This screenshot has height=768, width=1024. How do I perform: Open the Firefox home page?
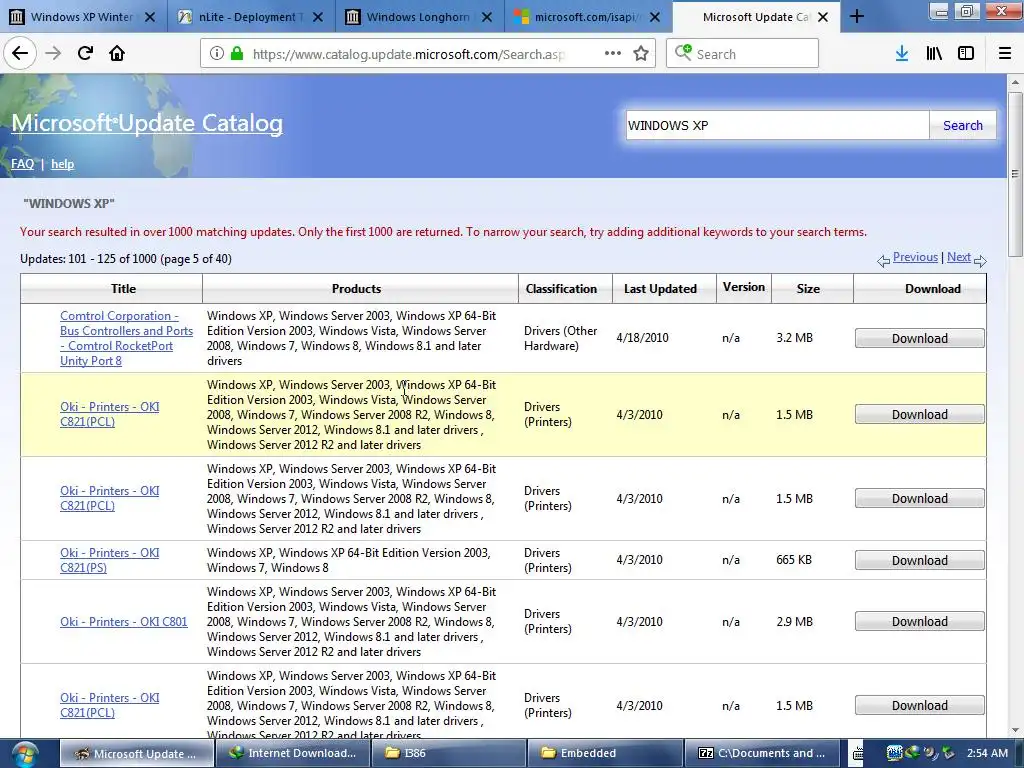[x=117, y=54]
